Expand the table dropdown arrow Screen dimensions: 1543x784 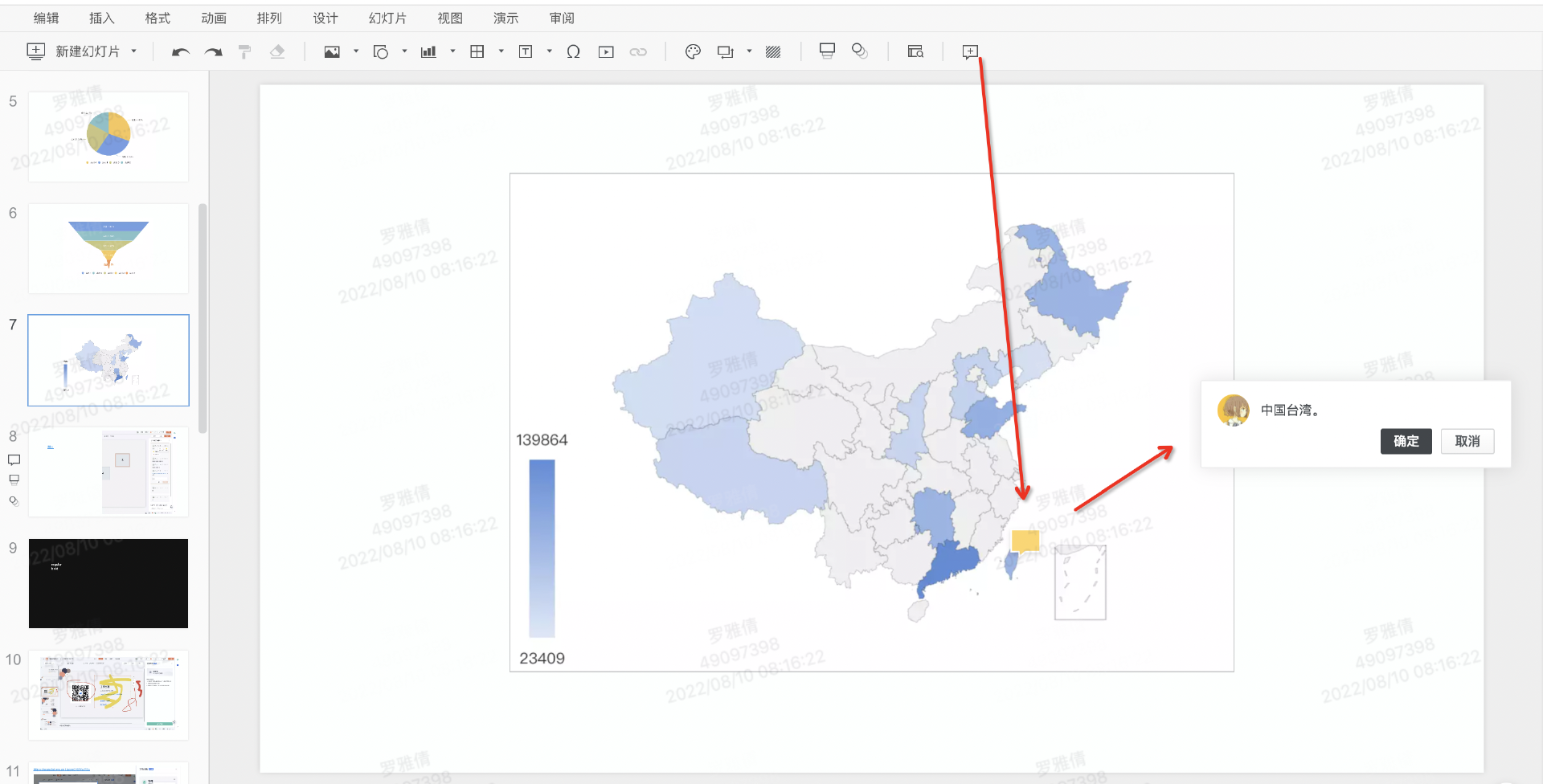(x=501, y=52)
